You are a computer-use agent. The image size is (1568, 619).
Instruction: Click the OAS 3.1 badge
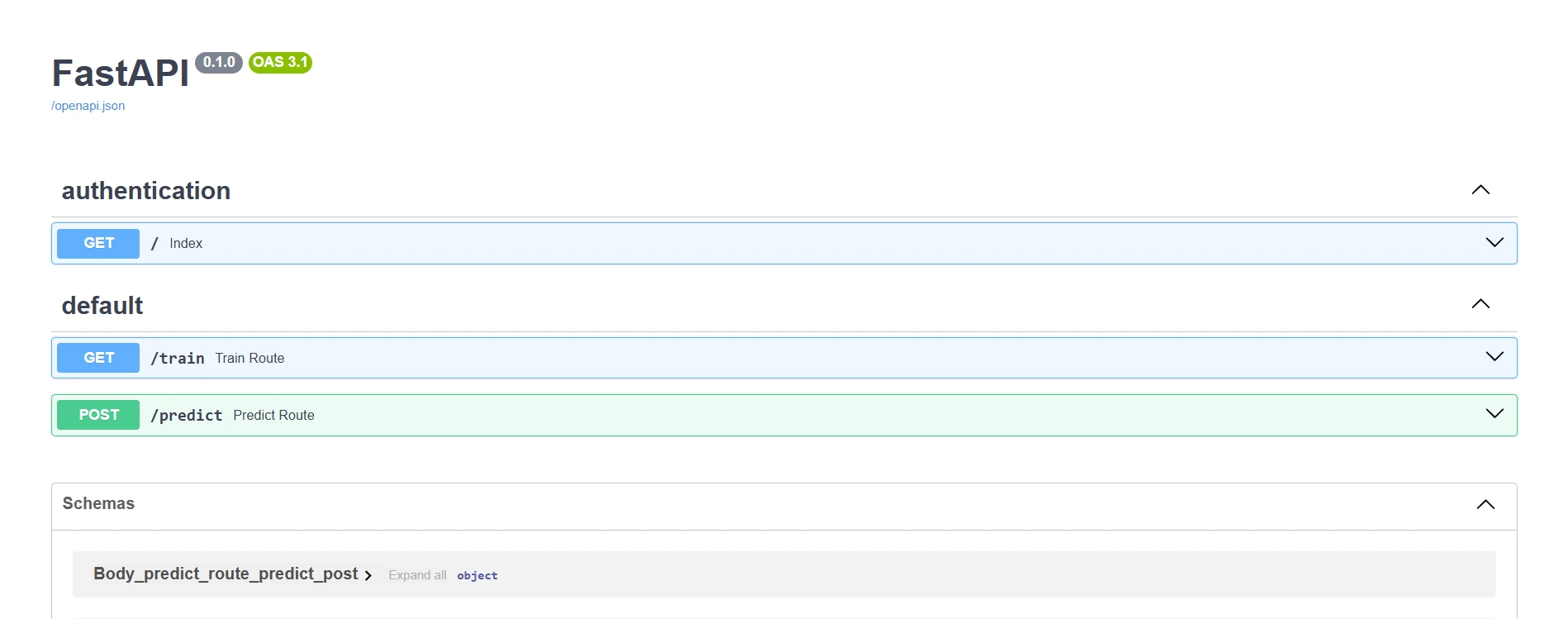280,62
